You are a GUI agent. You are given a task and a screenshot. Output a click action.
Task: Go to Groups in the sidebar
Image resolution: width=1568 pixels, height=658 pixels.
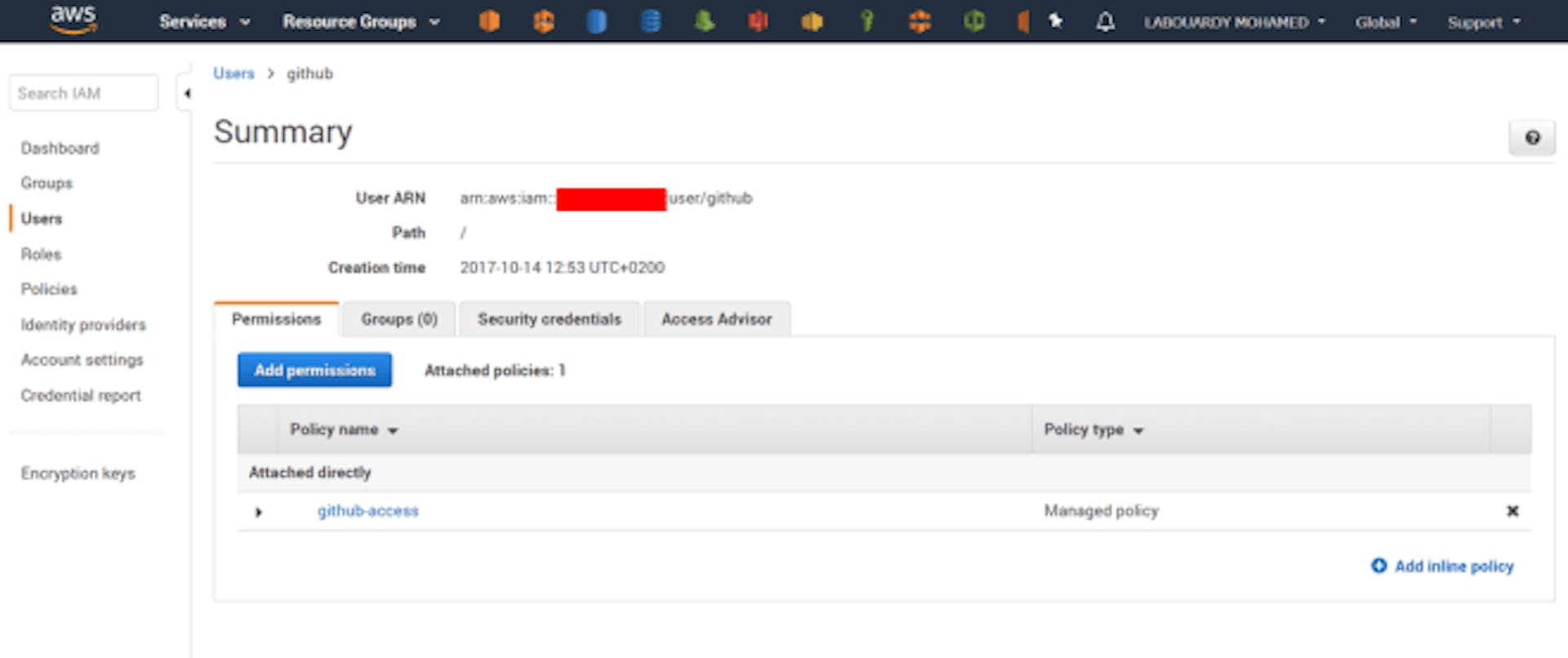(47, 183)
